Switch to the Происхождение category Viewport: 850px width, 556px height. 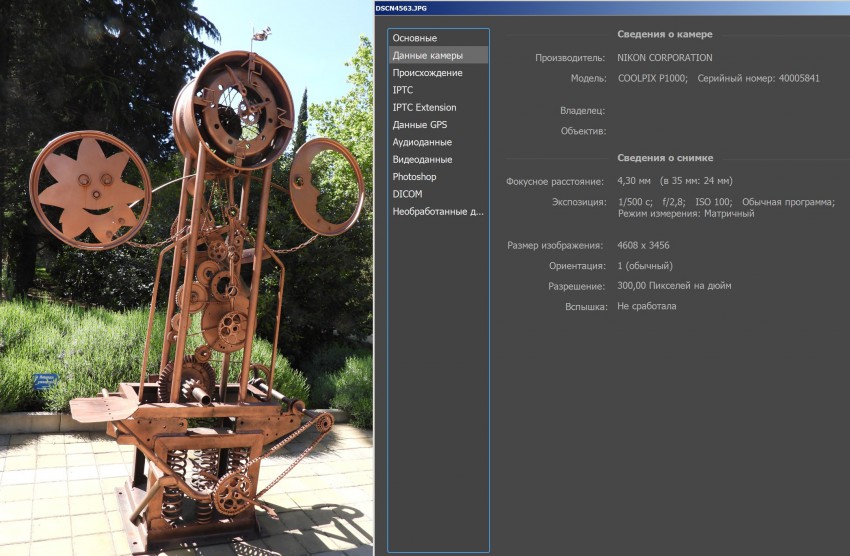click(x=427, y=73)
